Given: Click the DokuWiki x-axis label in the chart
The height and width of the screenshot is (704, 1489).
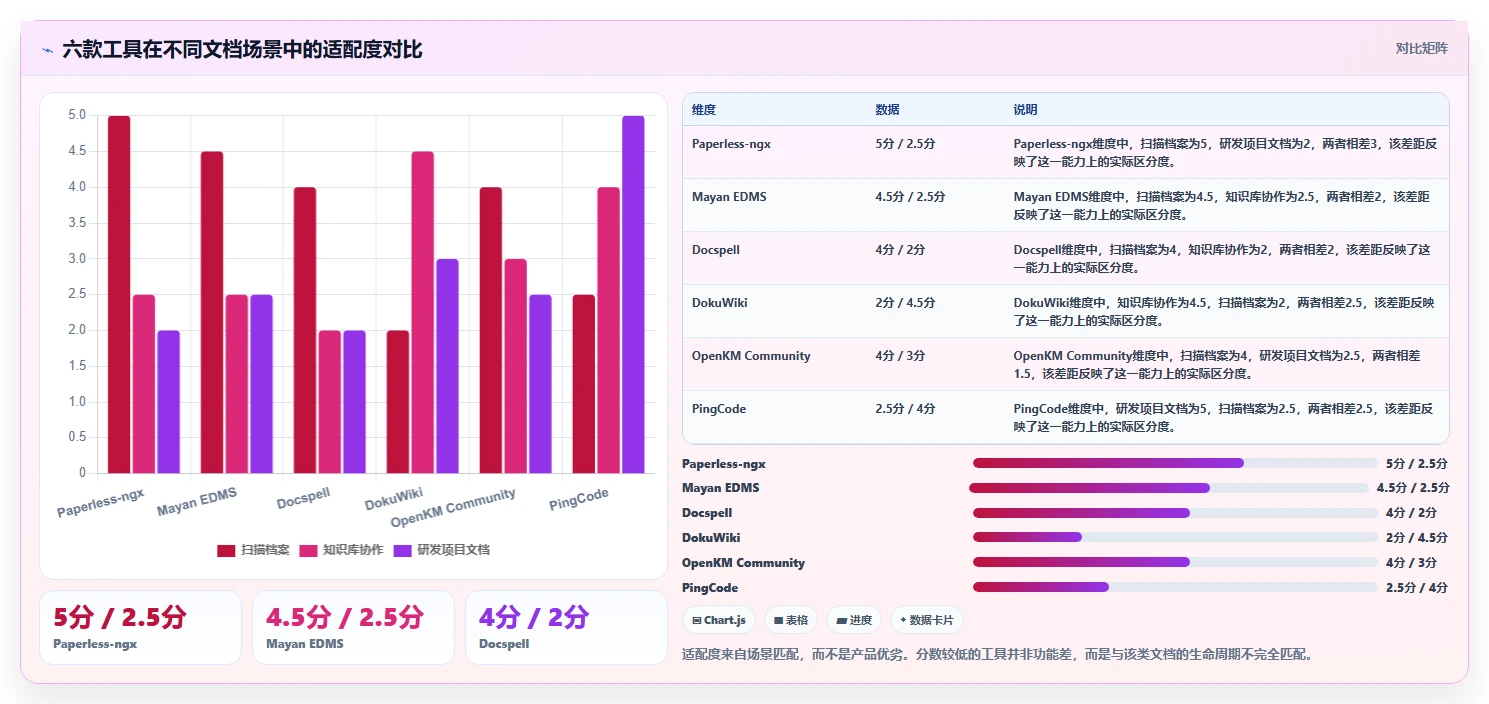Looking at the screenshot, I should pyautogui.click(x=394, y=499).
